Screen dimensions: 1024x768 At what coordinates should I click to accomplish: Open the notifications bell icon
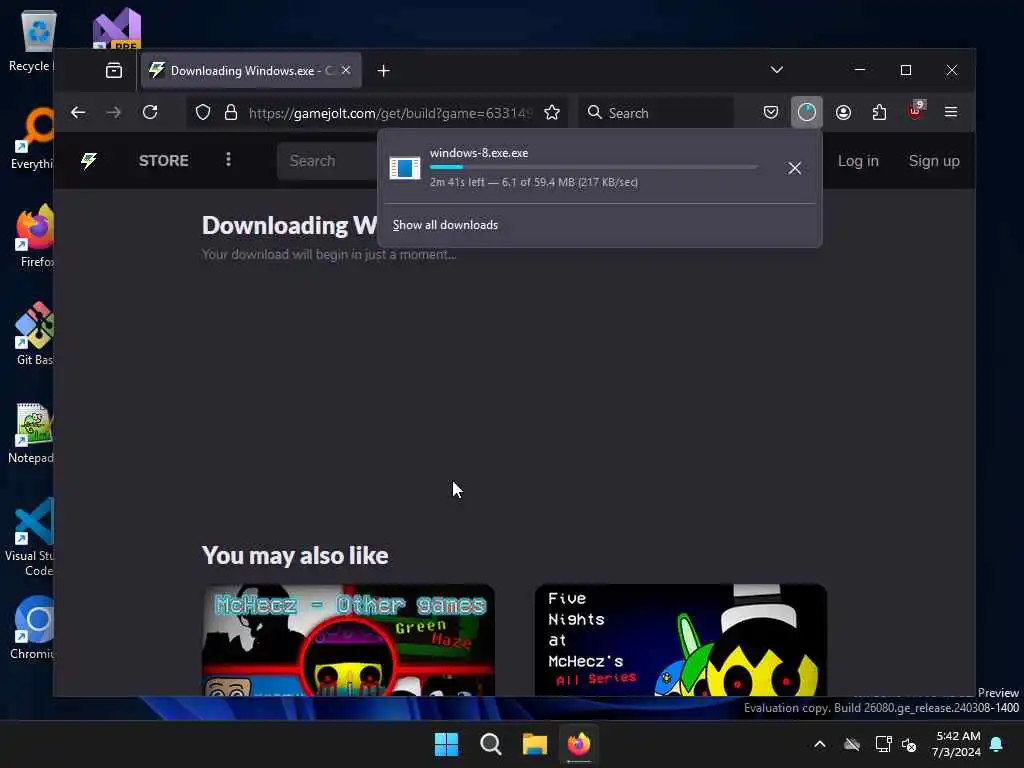point(997,744)
